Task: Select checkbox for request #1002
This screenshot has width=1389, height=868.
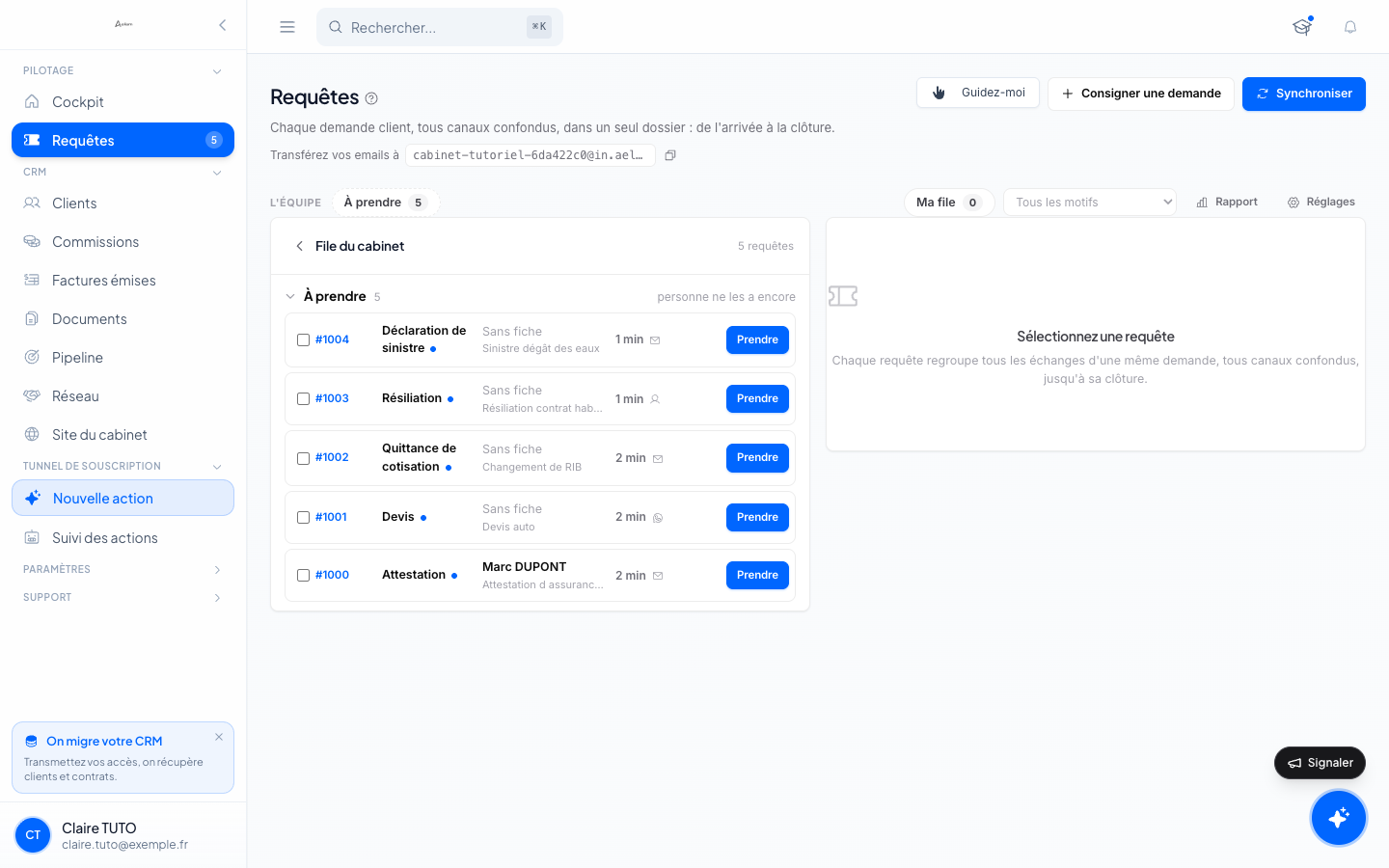Action: pos(303,458)
